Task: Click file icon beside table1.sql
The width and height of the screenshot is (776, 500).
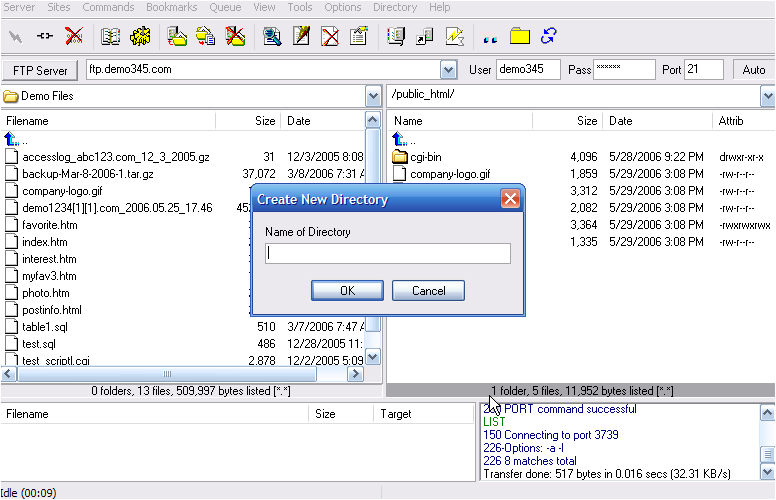Action: click(x=11, y=327)
